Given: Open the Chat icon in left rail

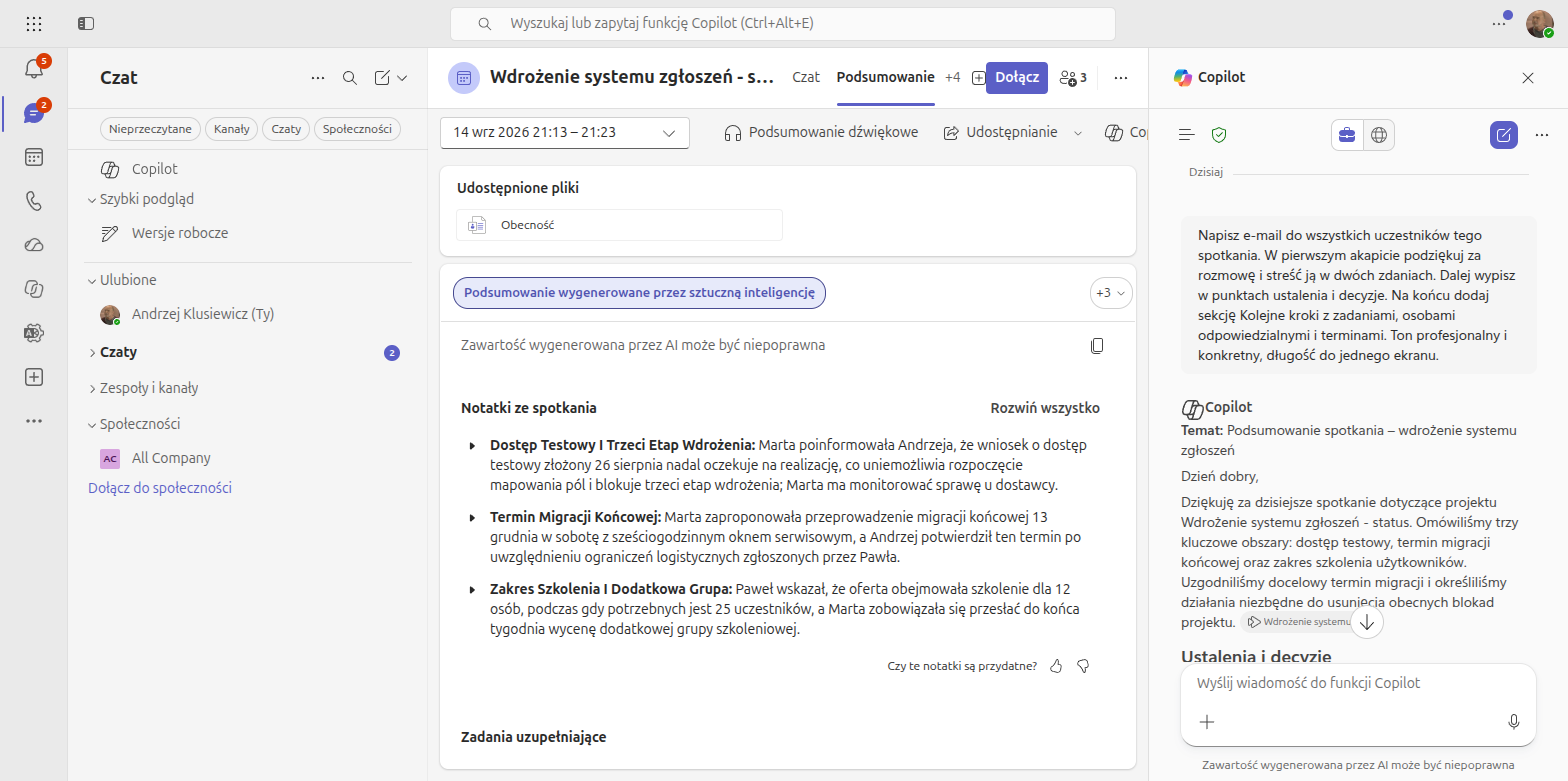Looking at the screenshot, I should click(34, 113).
